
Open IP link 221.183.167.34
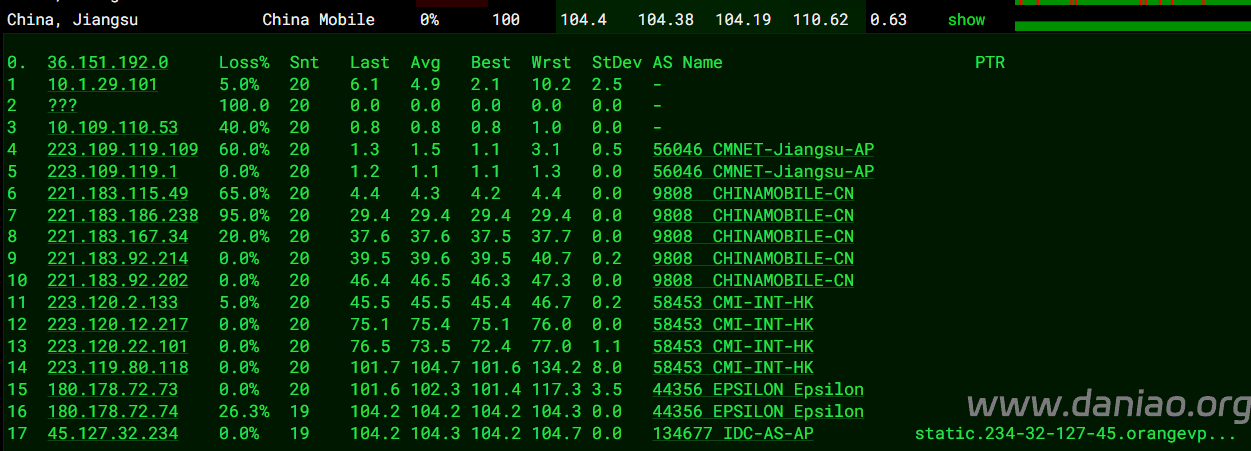tap(117, 237)
